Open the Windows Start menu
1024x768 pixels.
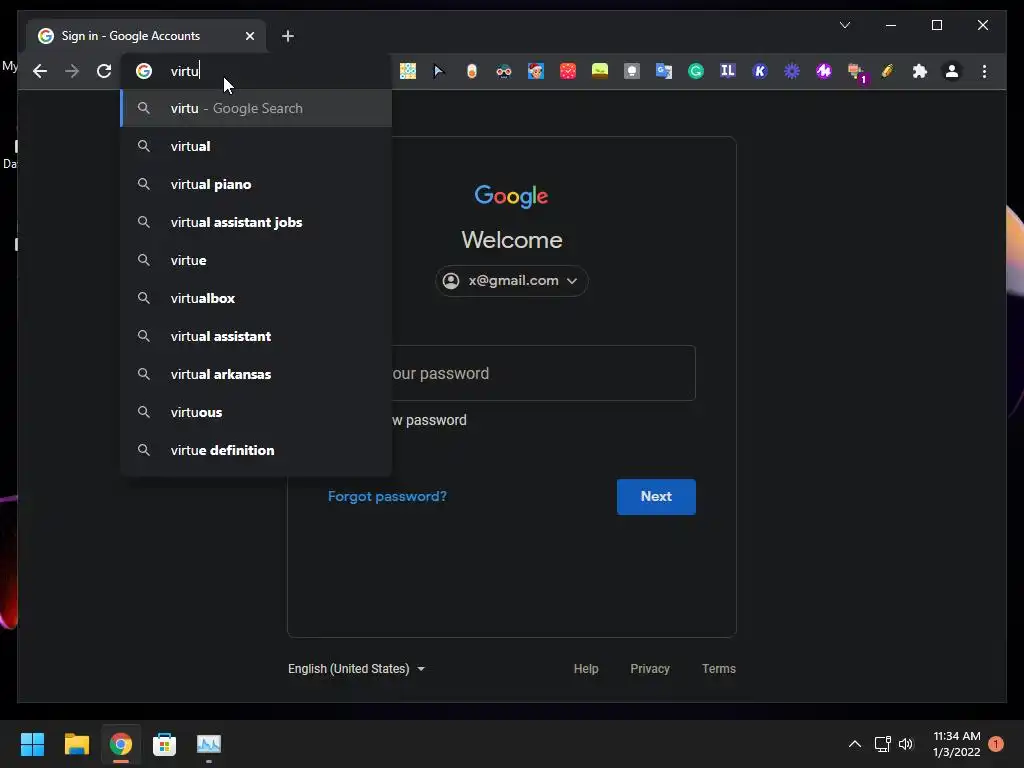coord(32,744)
